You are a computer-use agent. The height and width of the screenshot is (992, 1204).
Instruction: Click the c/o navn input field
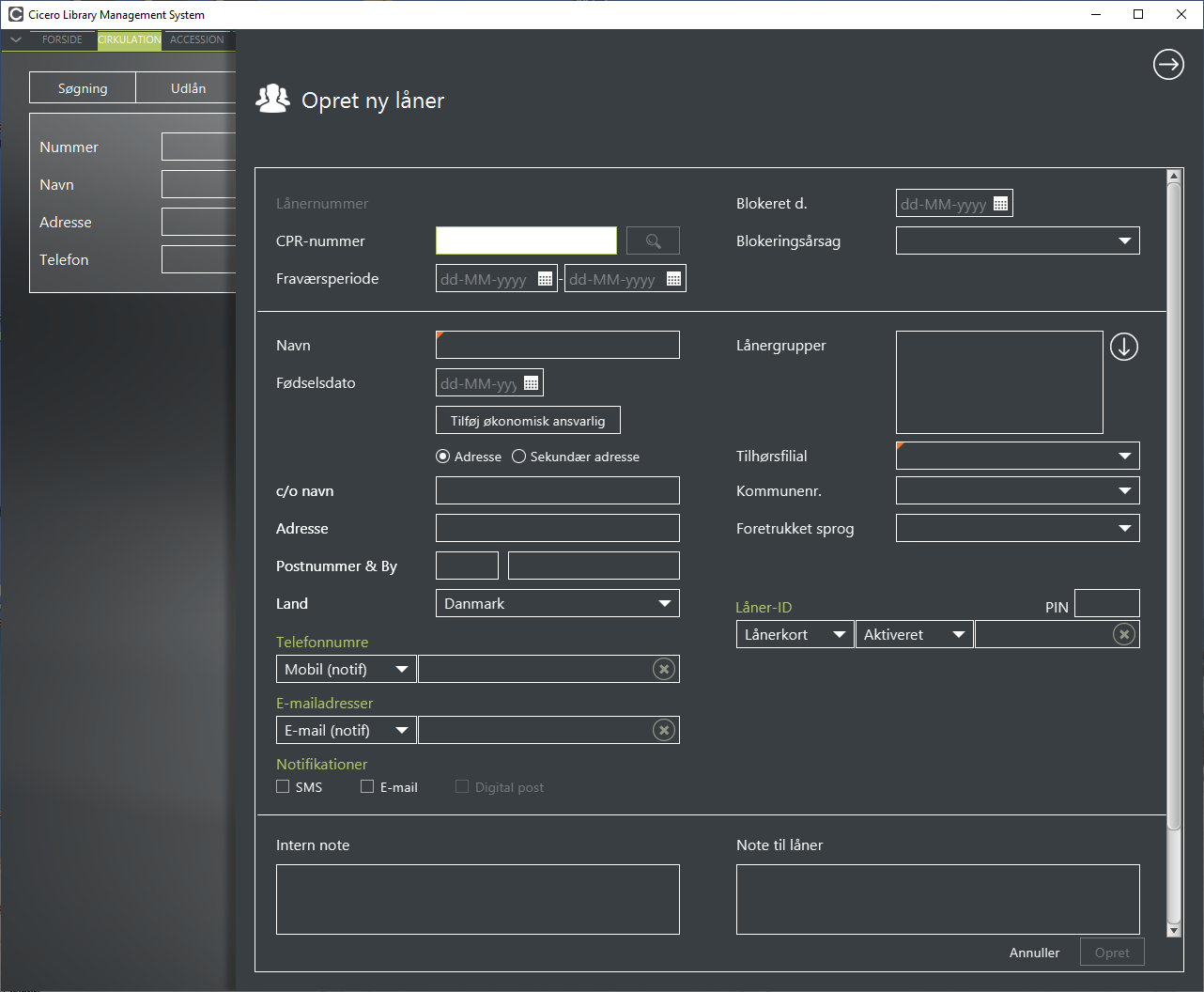558,491
